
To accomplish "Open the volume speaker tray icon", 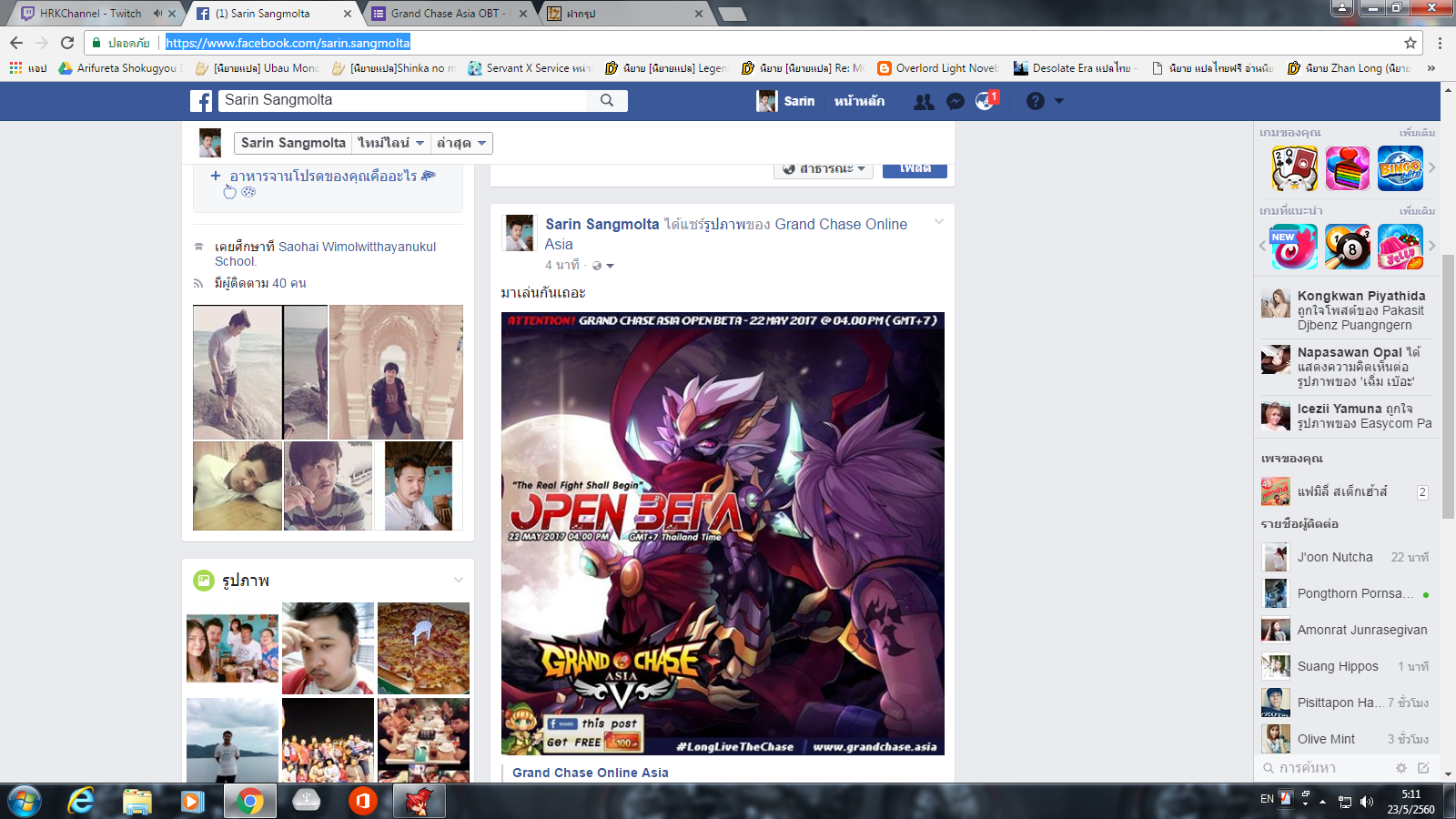I will [x=1366, y=801].
